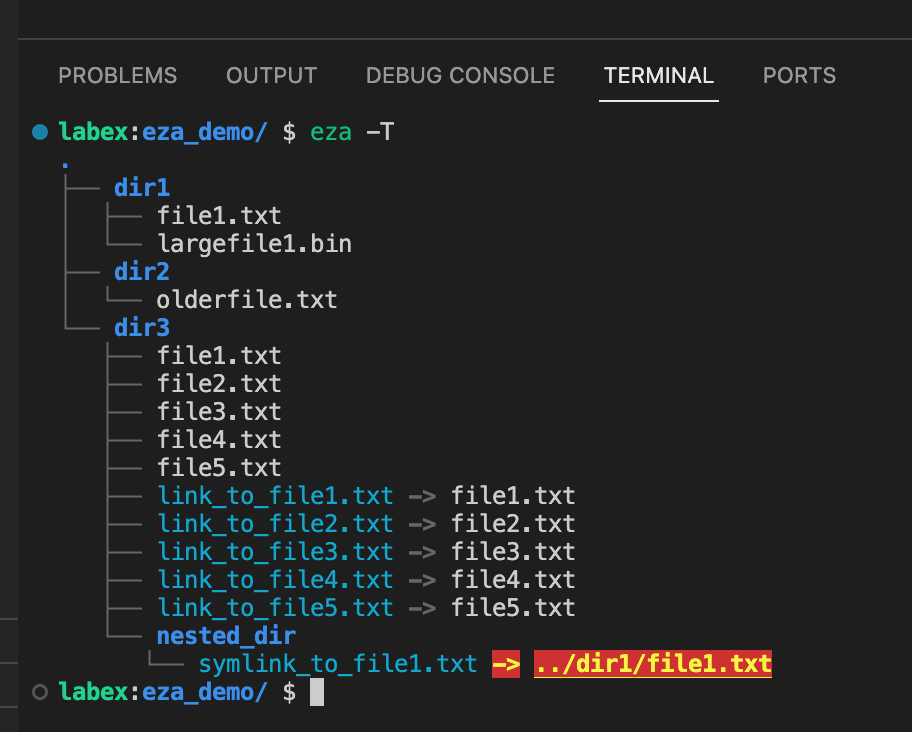This screenshot has height=732, width=912.
Task: Click the dir3 directory name in tree output
Action: pyautogui.click(x=142, y=327)
